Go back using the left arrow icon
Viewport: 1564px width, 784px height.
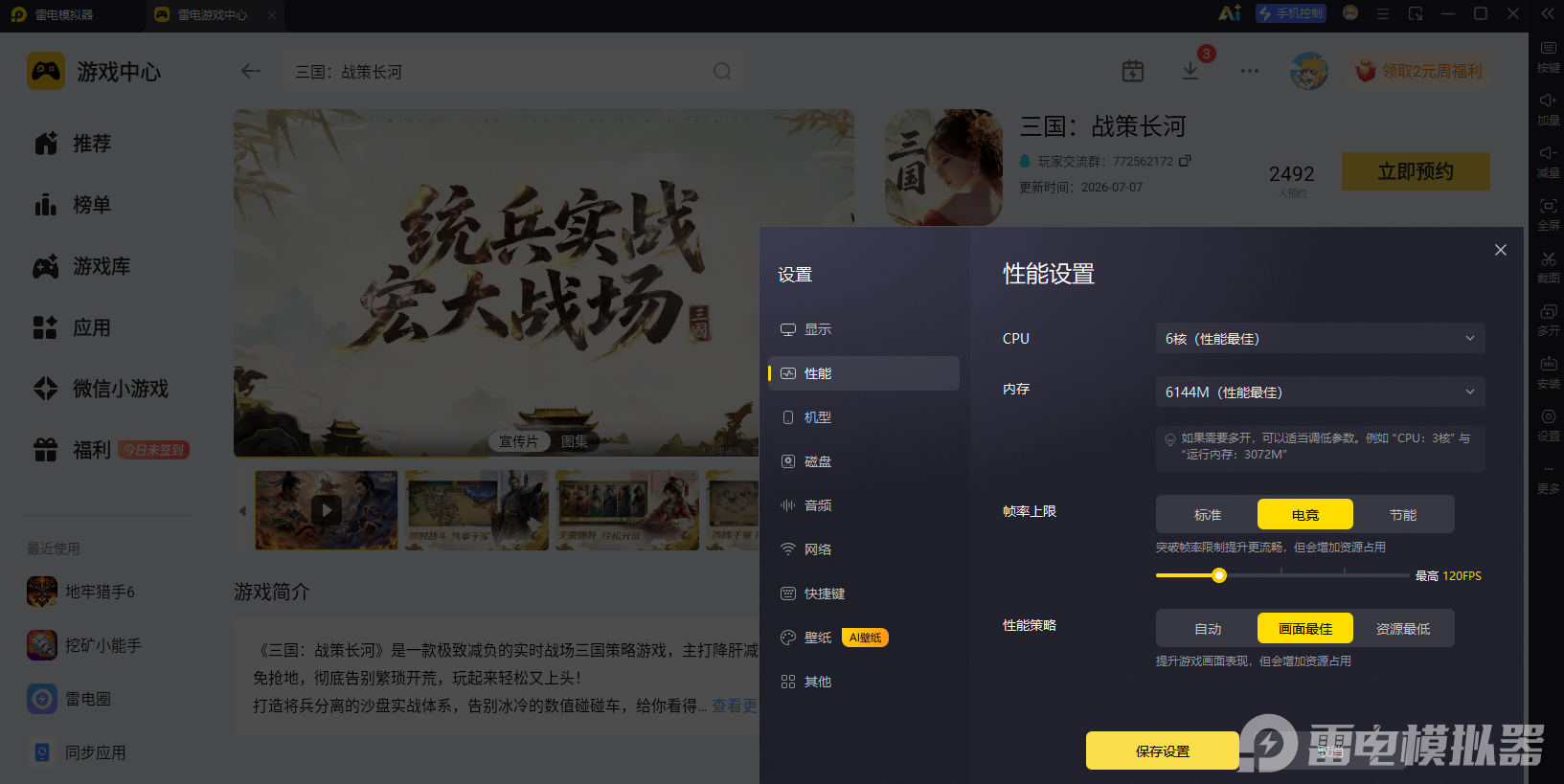[x=251, y=71]
